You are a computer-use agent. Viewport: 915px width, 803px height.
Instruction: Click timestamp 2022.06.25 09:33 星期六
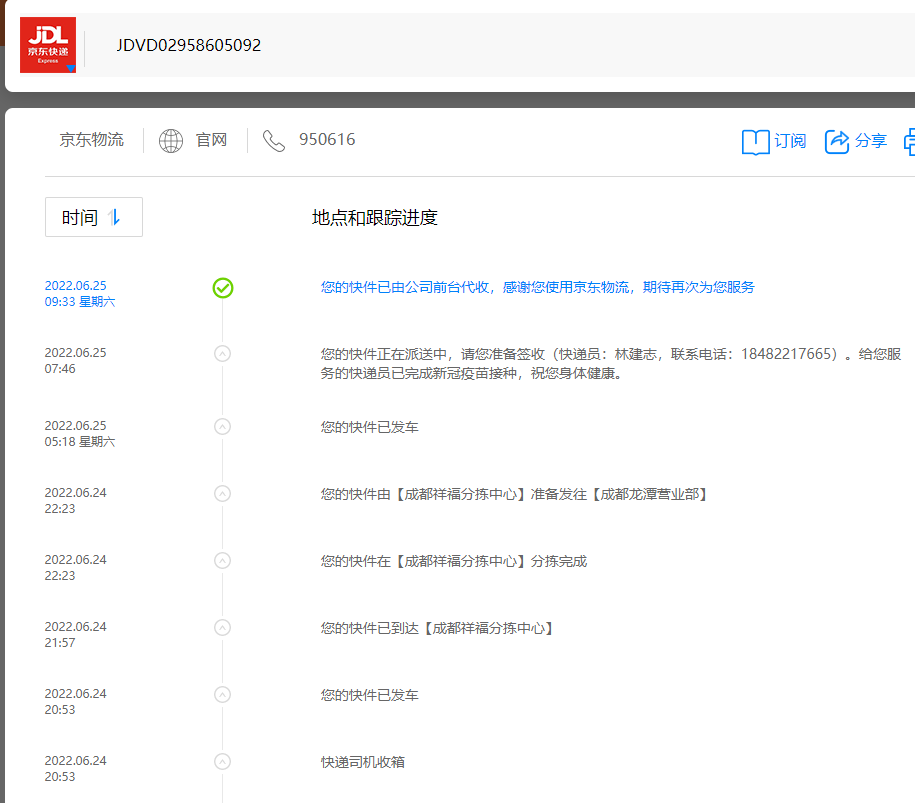pyautogui.click(x=80, y=294)
